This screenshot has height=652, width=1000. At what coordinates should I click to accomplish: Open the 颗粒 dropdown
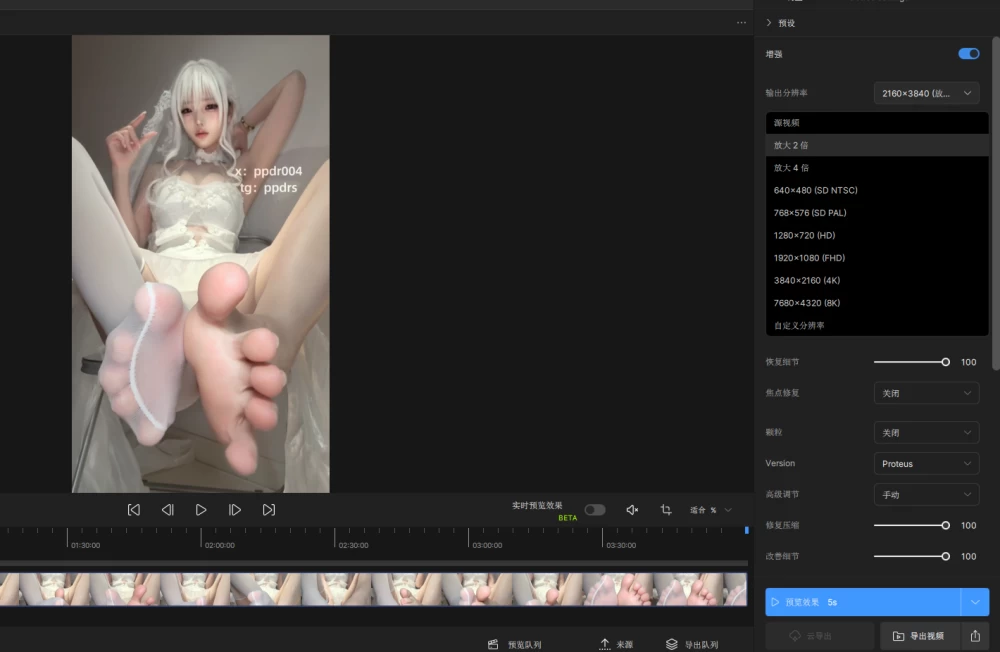click(x=926, y=433)
